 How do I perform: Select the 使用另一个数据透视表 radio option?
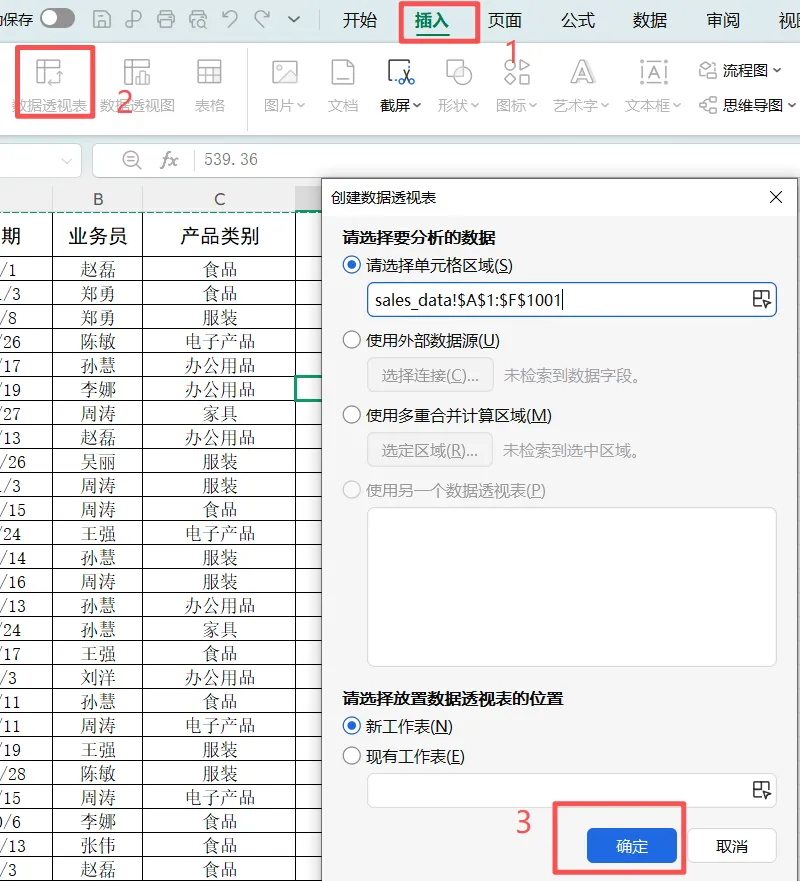click(x=352, y=490)
